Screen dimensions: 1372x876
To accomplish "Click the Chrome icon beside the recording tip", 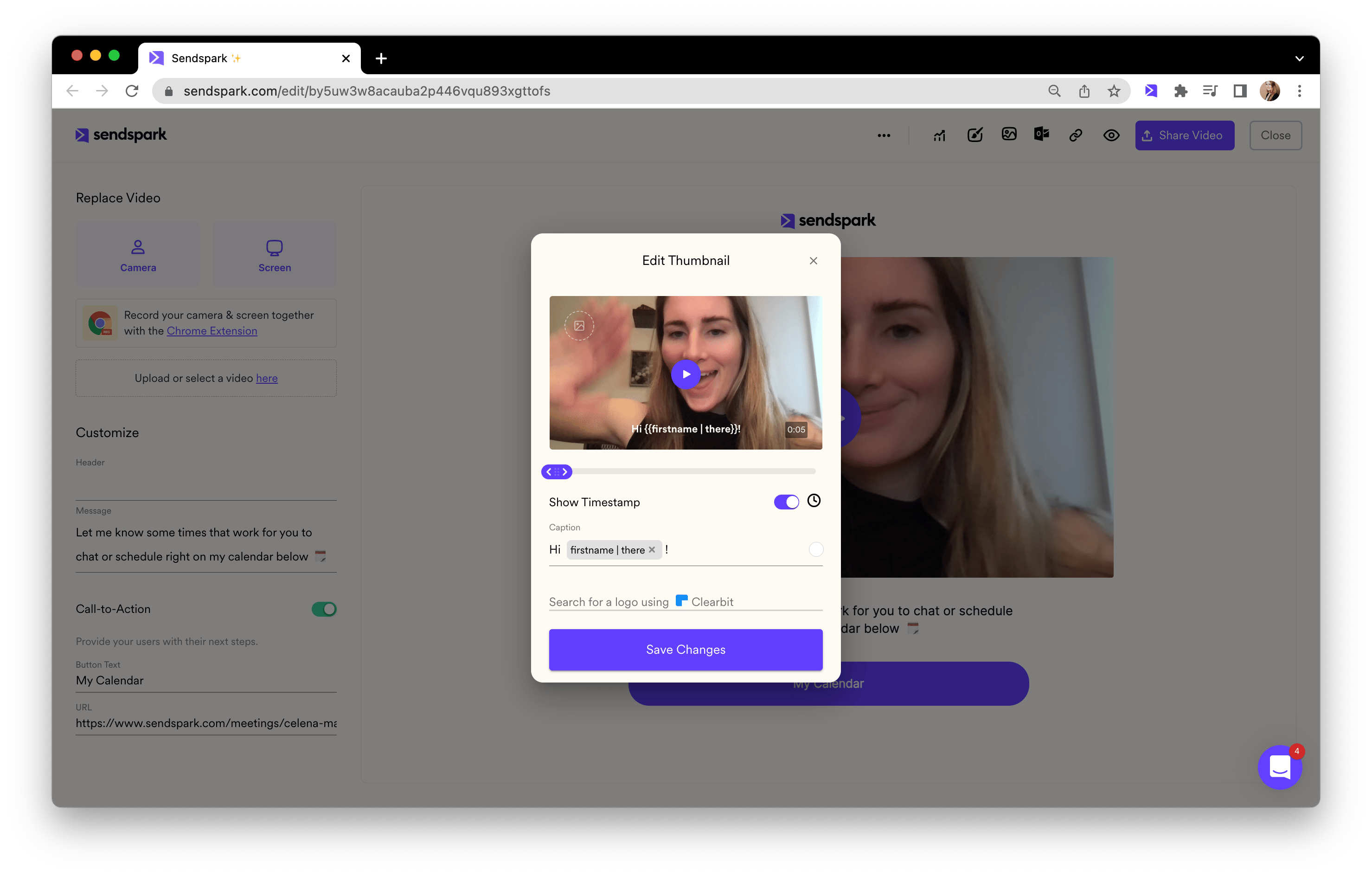I will pos(100,323).
